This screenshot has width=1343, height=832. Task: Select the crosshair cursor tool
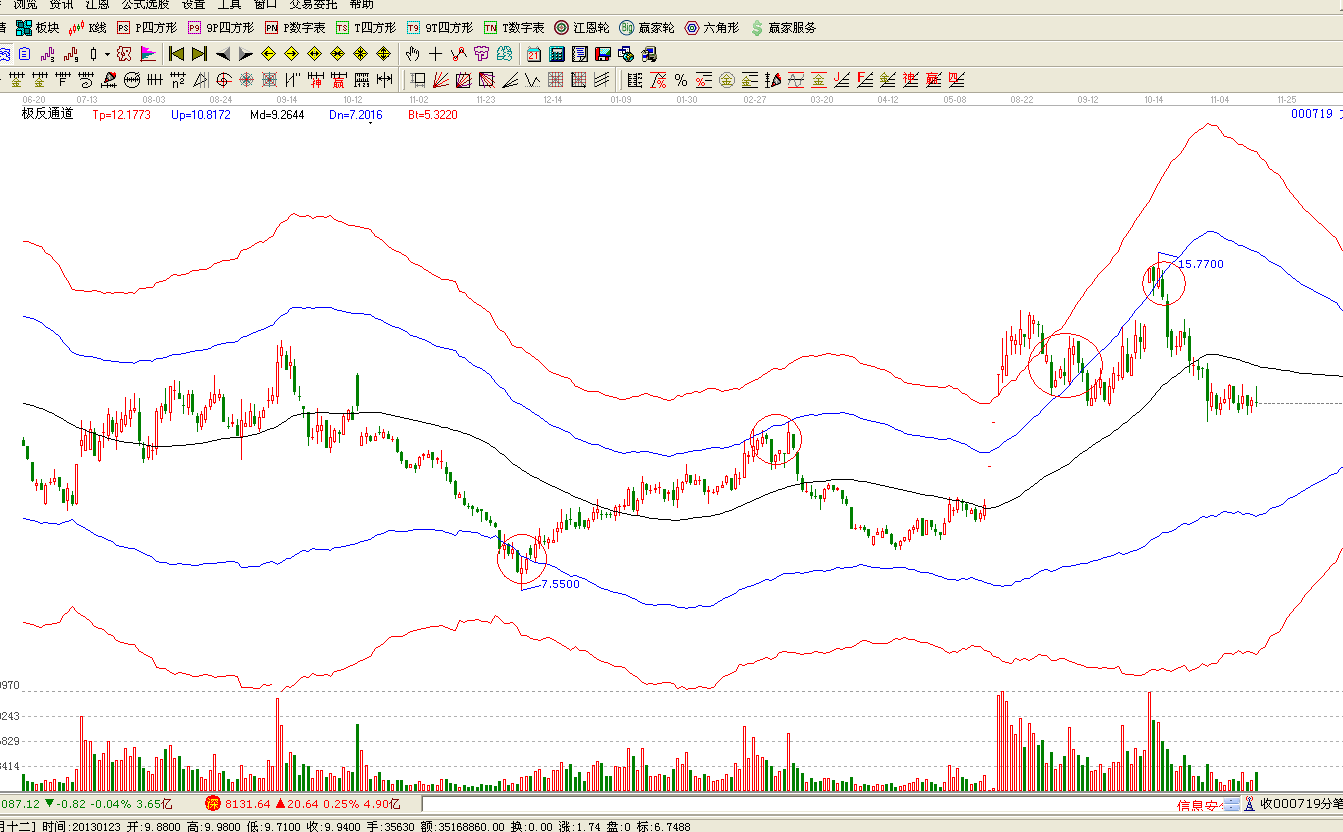(436, 54)
